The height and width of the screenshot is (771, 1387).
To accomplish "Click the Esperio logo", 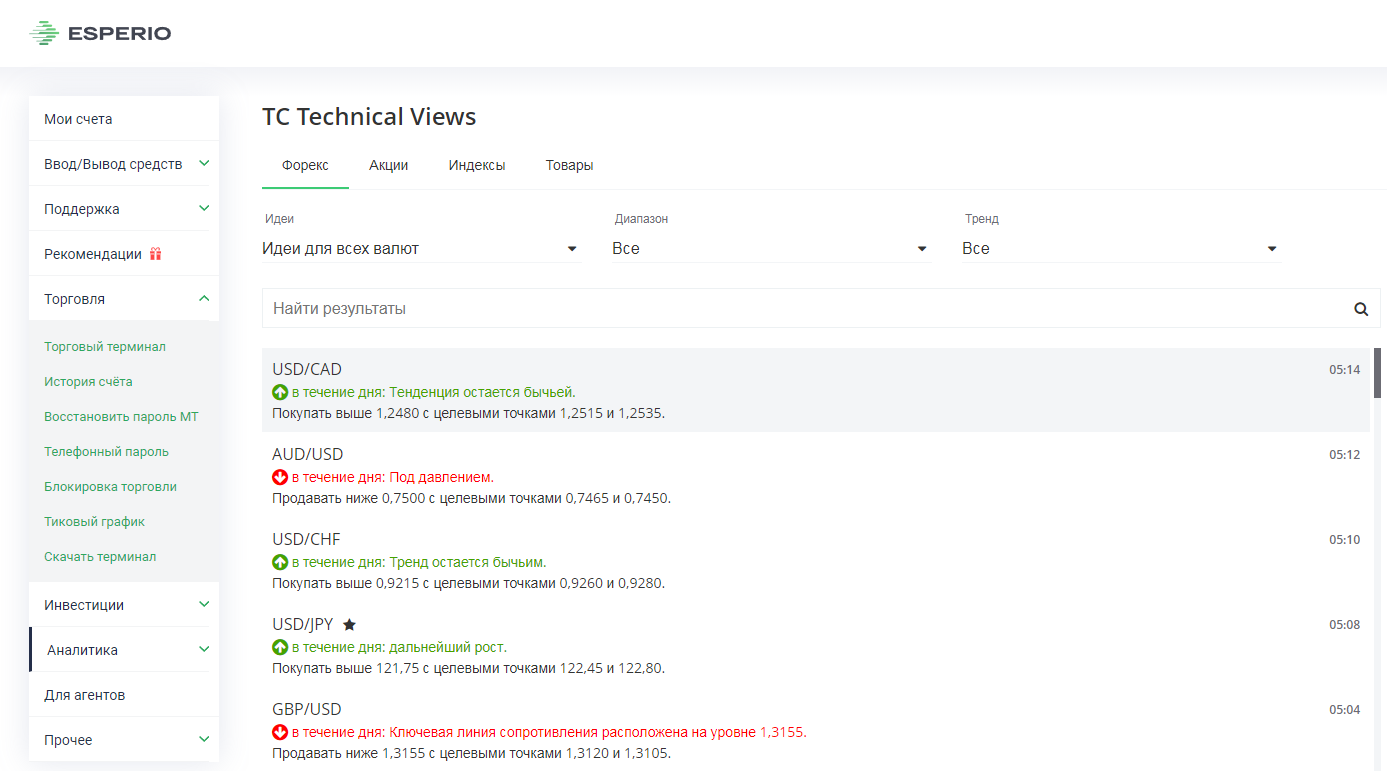I will [x=101, y=34].
